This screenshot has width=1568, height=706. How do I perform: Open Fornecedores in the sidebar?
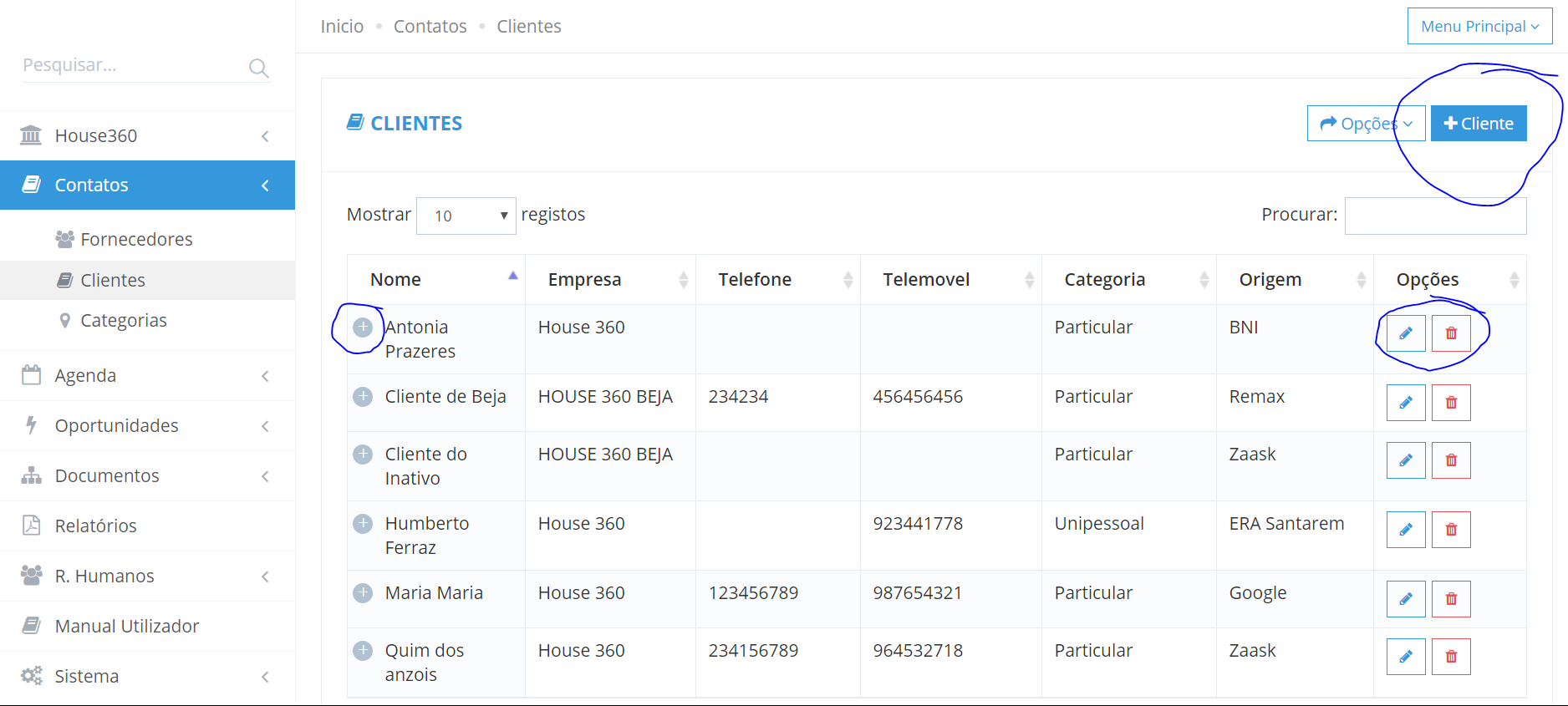pyautogui.click(x=136, y=240)
